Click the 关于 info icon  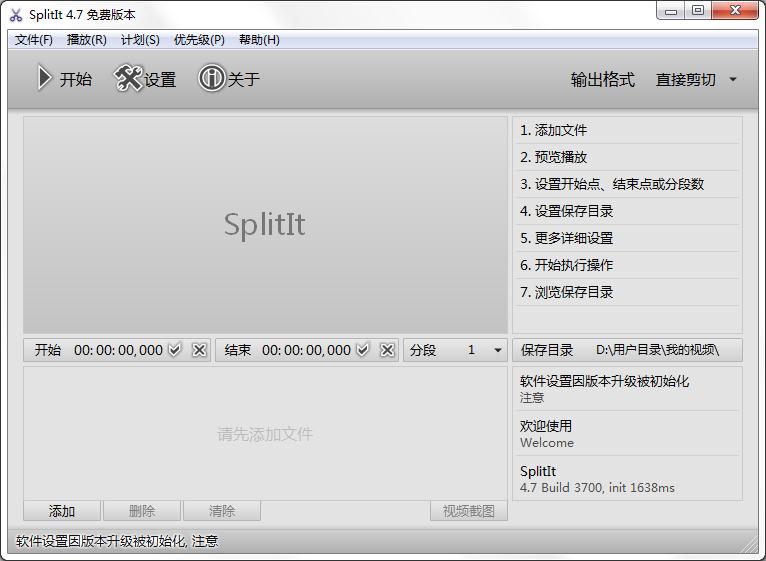click(211, 79)
